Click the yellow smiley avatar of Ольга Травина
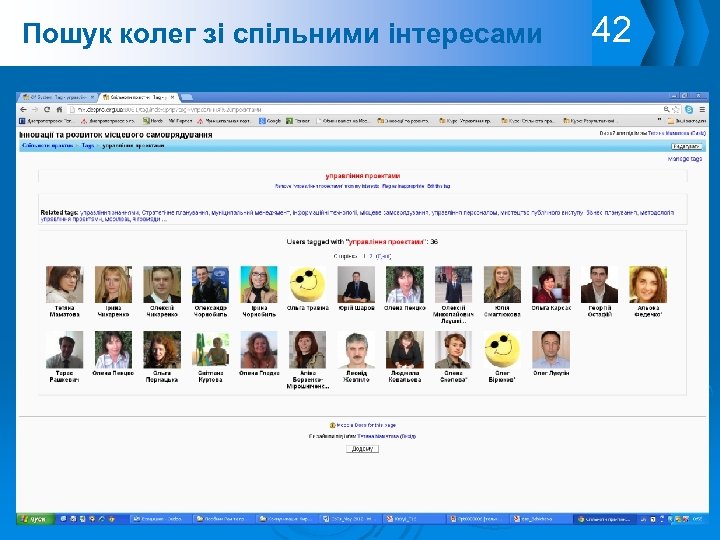The image size is (720, 540). 307,285
